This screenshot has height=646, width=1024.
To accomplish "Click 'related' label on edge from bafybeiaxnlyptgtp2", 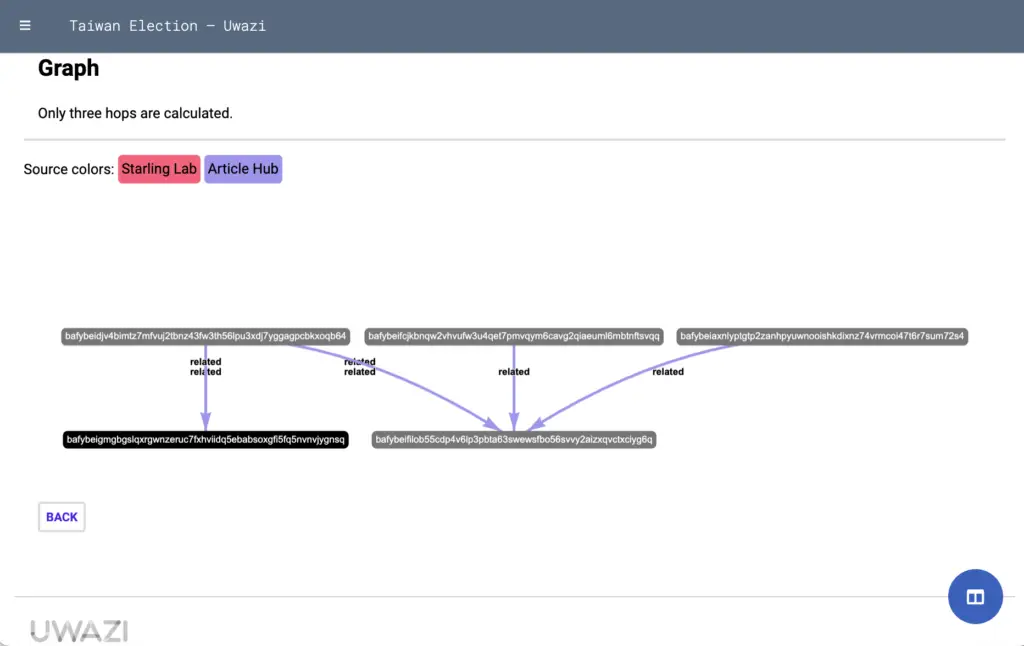I will pos(668,372).
